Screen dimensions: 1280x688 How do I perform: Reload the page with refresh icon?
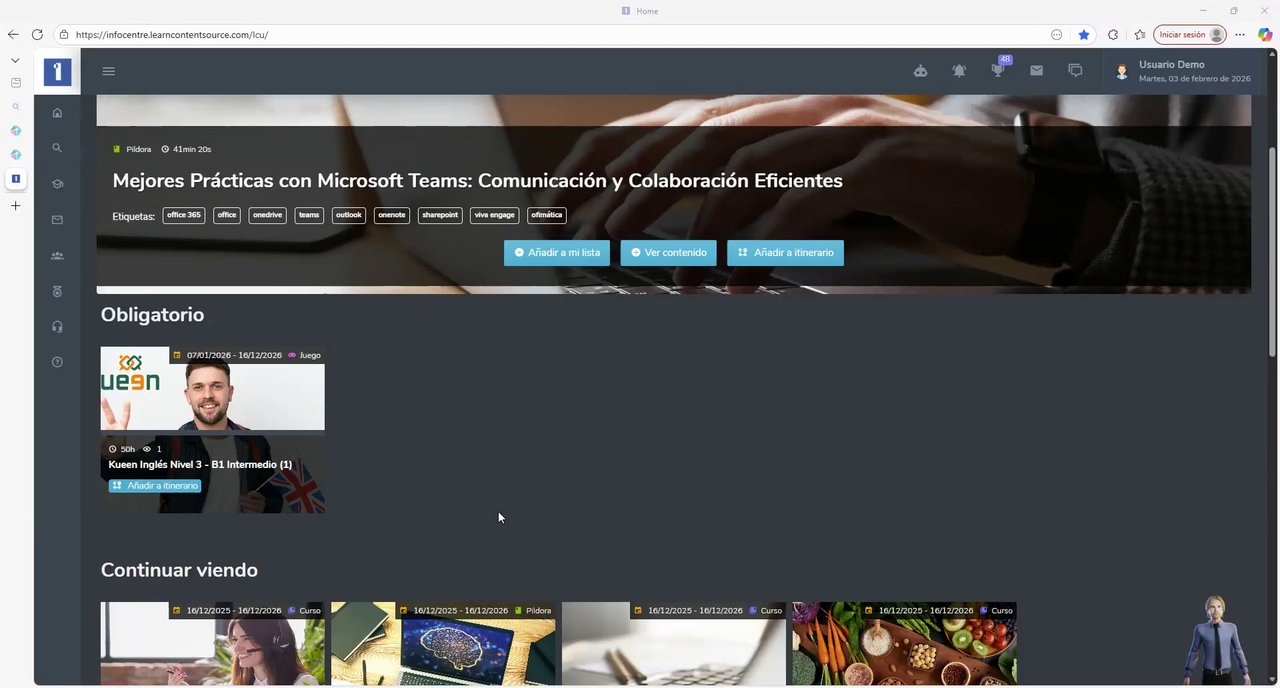point(37,34)
